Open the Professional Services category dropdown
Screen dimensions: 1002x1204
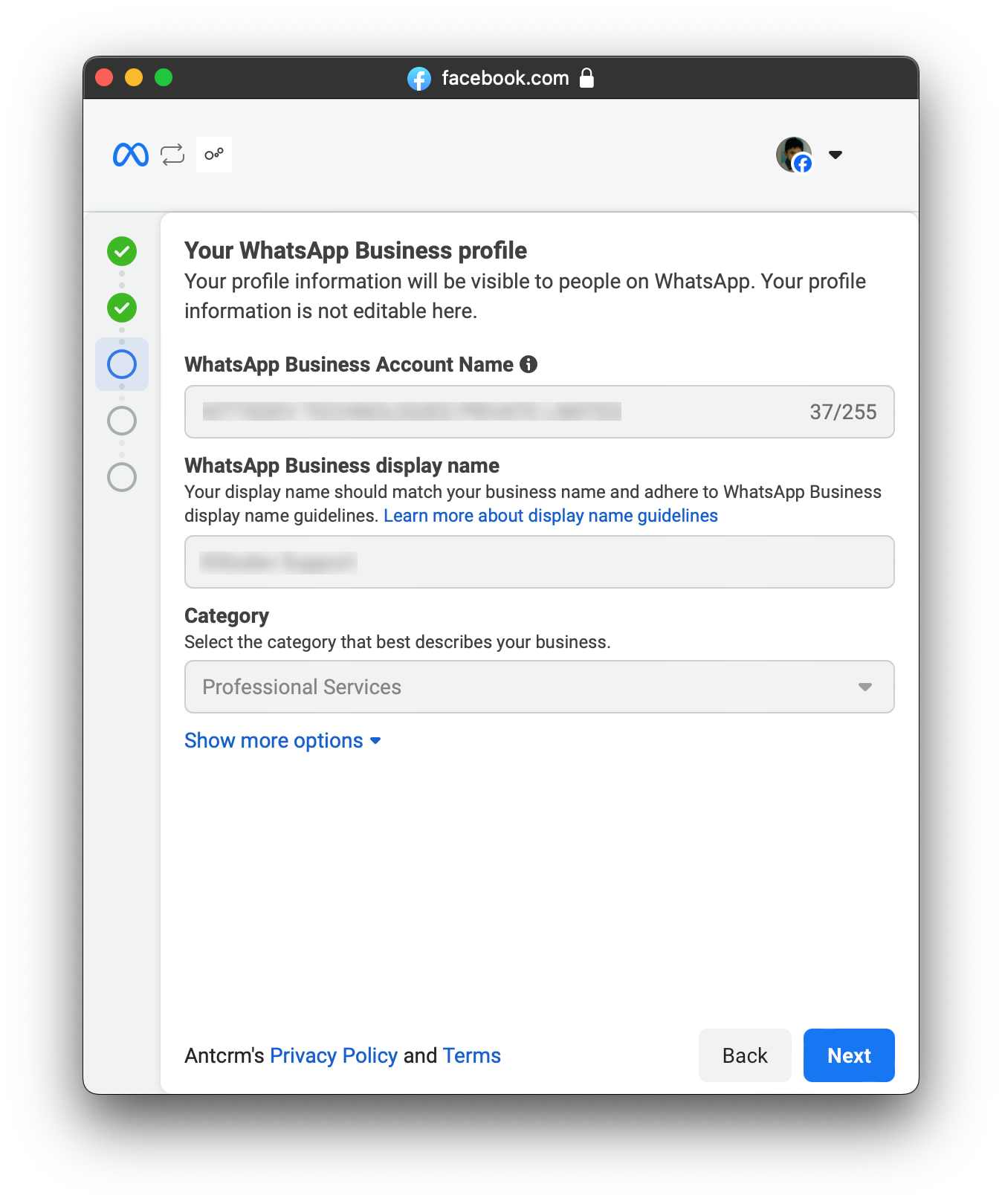tap(539, 687)
